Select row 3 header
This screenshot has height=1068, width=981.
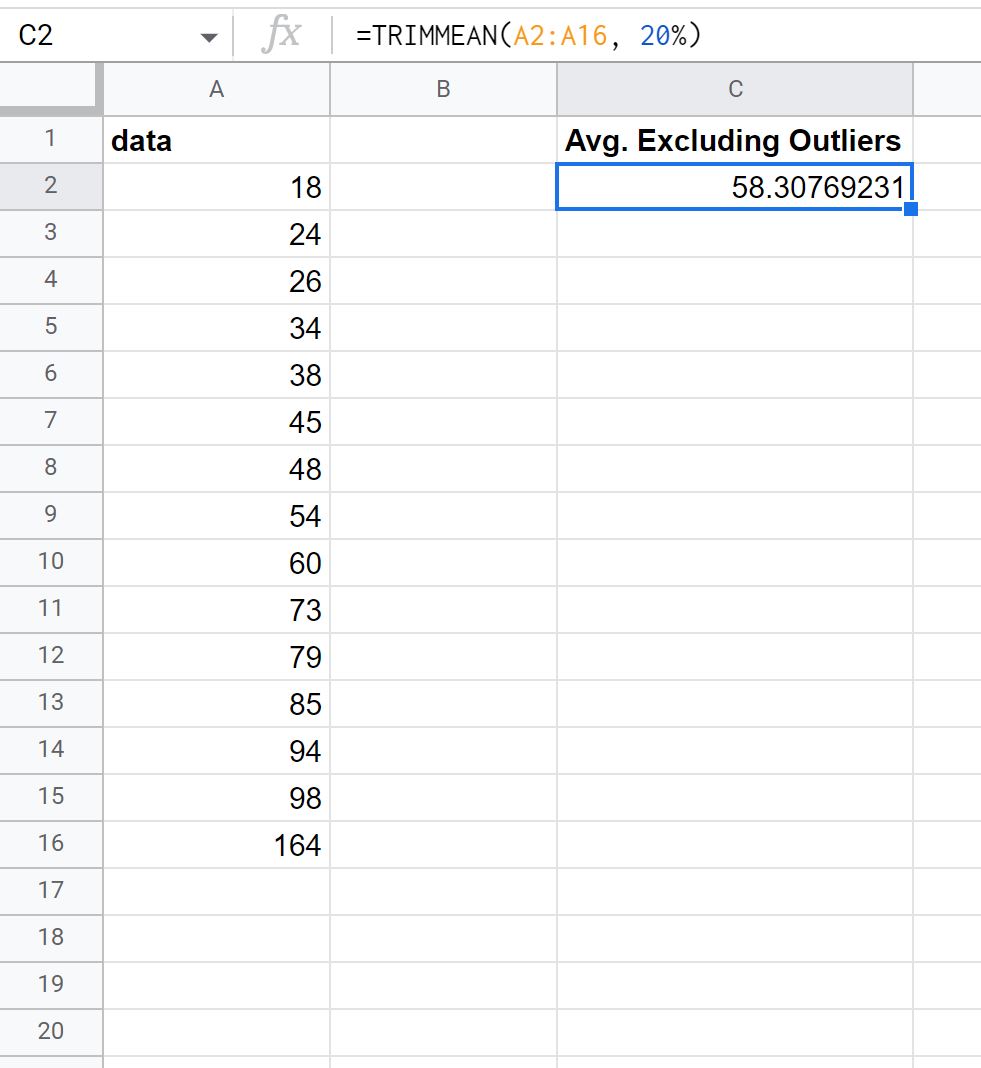(x=51, y=233)
